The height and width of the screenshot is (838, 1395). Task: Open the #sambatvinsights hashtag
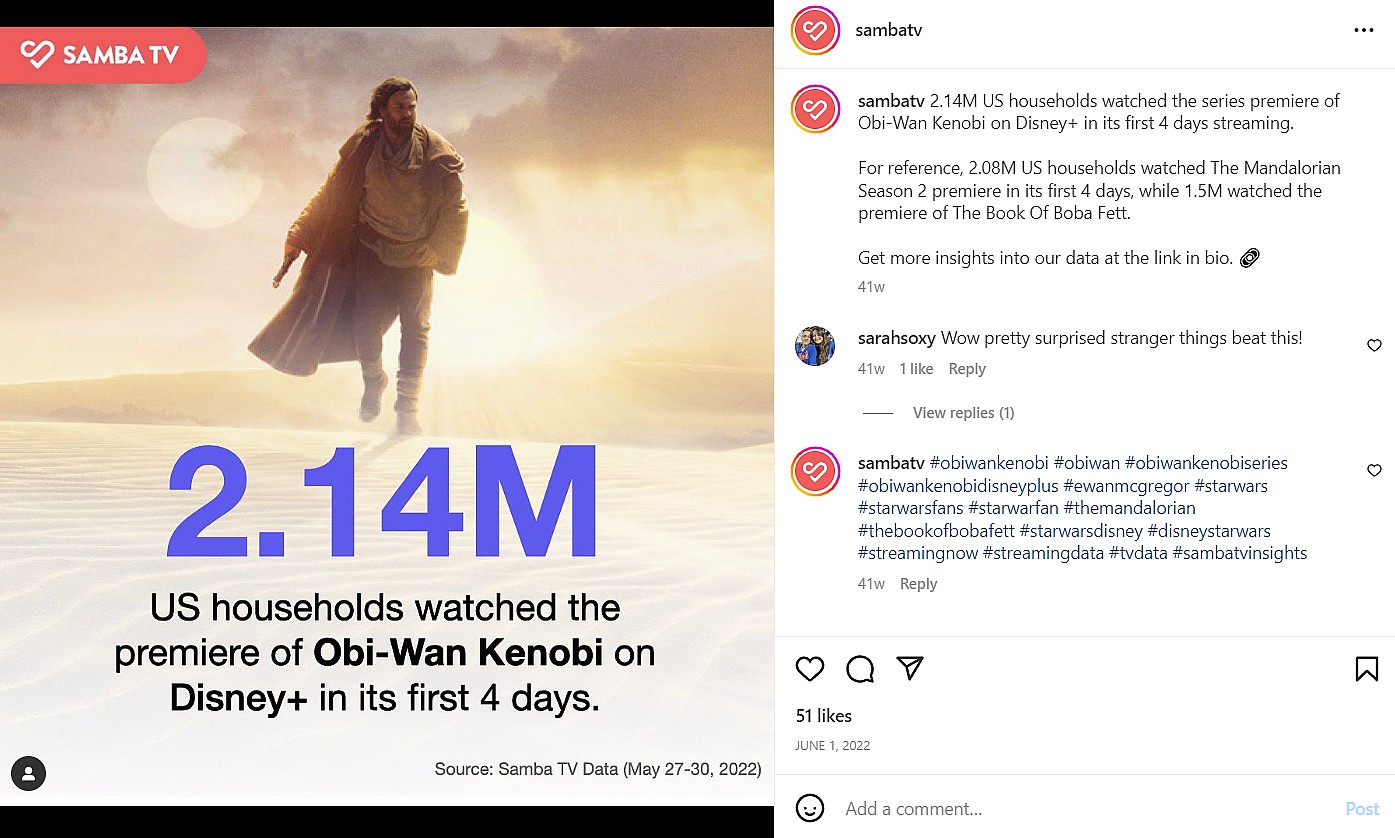(1239, 553)
